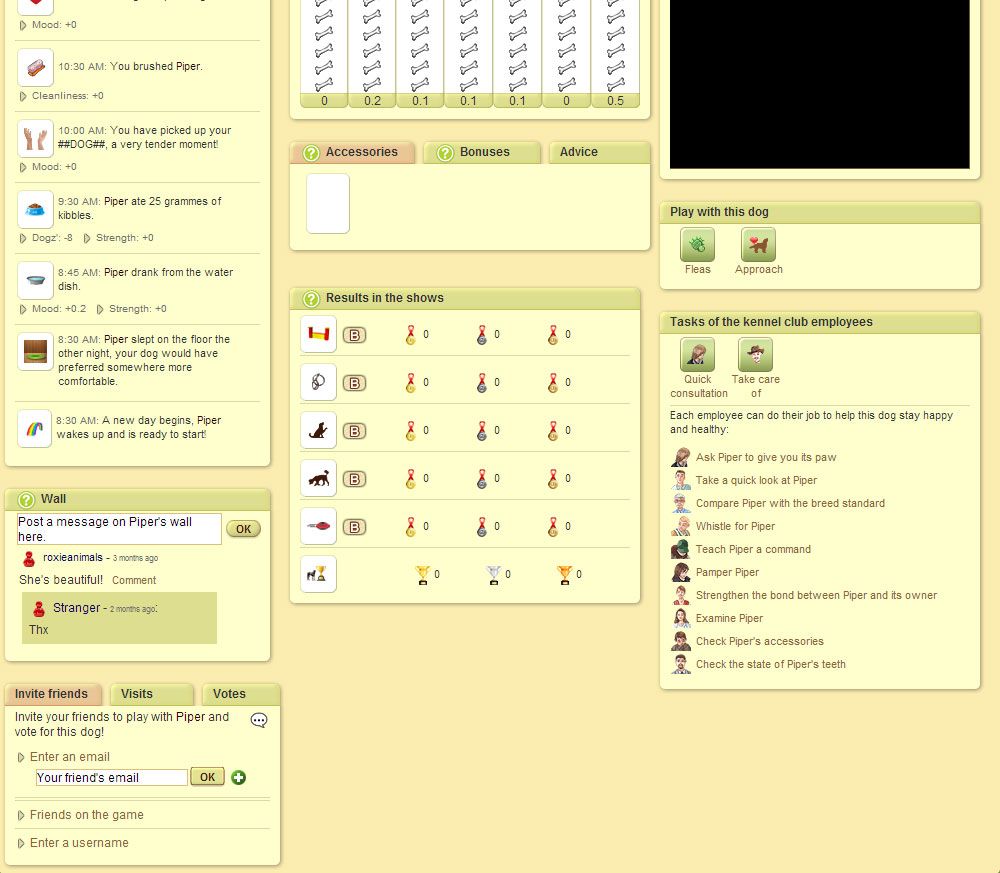1000x873 pixels.
Task: Click the black video panel
Action: pos(820,84)
